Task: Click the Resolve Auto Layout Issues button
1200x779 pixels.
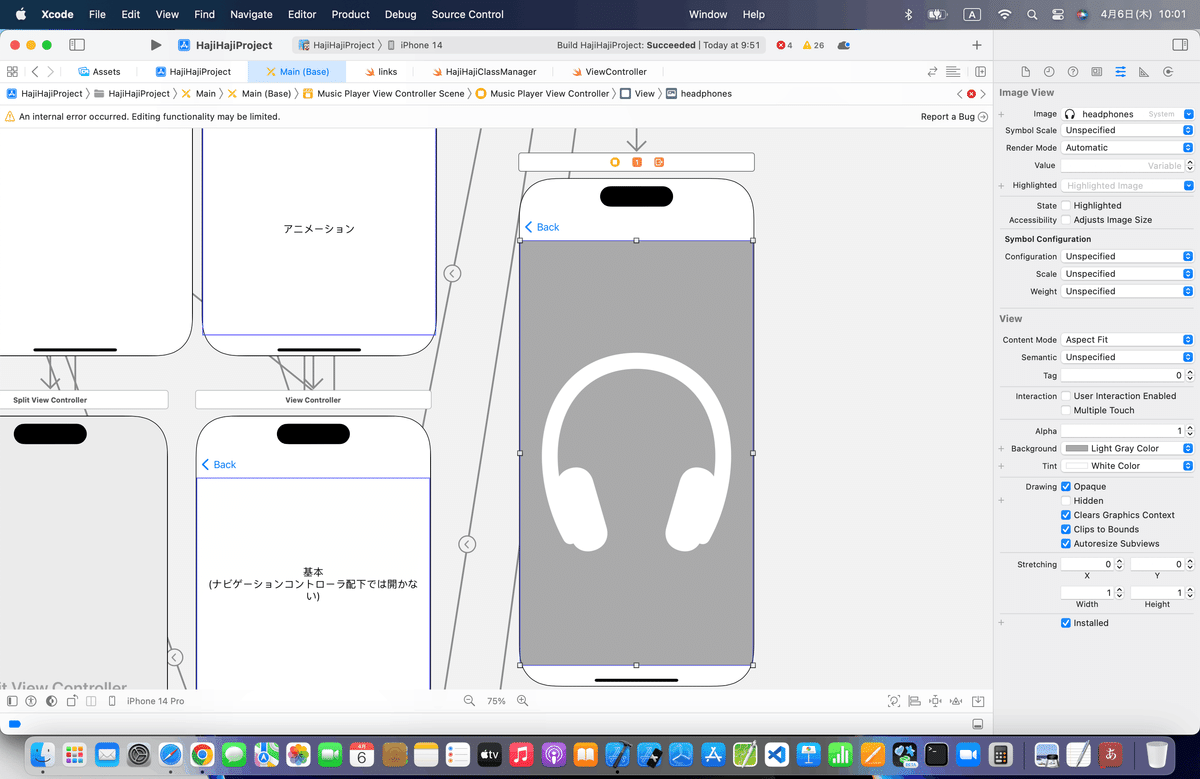Action: [957, 702]
